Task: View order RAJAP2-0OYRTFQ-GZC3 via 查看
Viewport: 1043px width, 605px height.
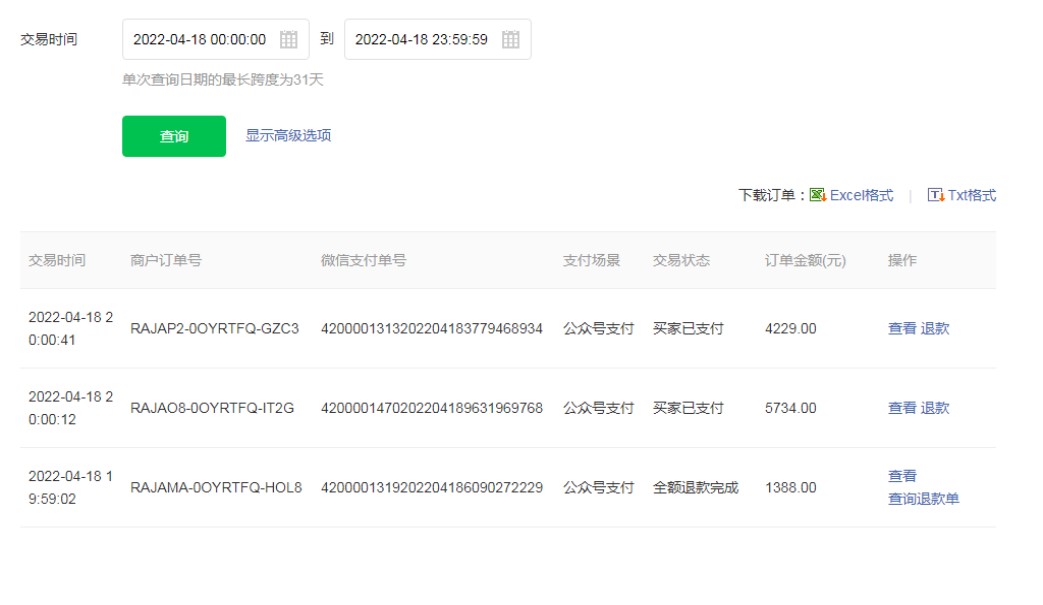Action: coord(901,329)
